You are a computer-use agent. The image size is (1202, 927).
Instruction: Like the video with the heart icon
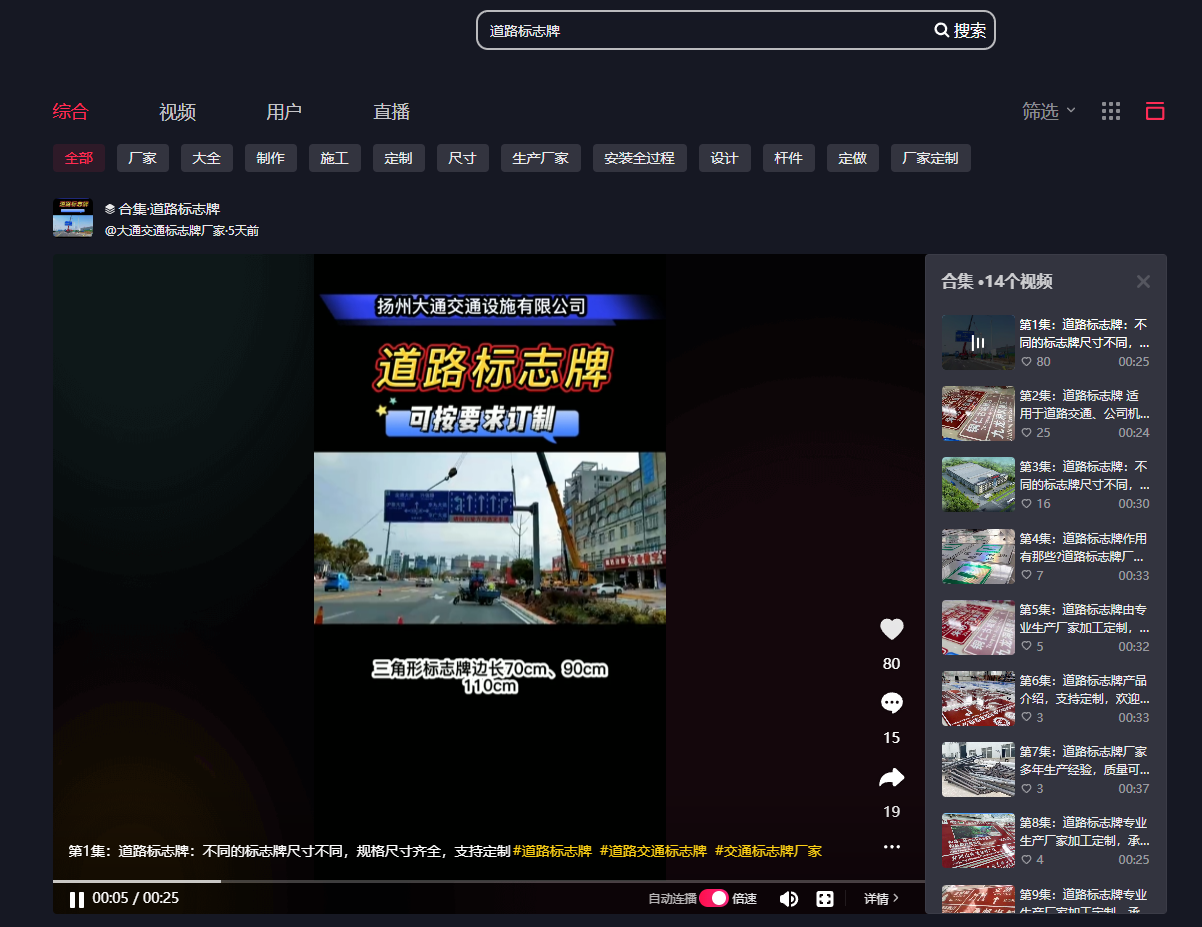[x=891, y=629]
